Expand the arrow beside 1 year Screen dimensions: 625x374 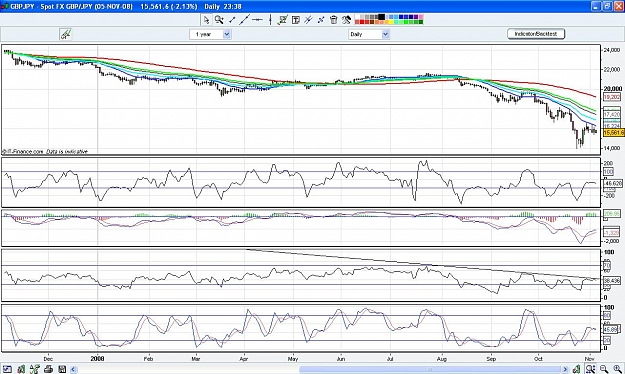click(226, 34)
